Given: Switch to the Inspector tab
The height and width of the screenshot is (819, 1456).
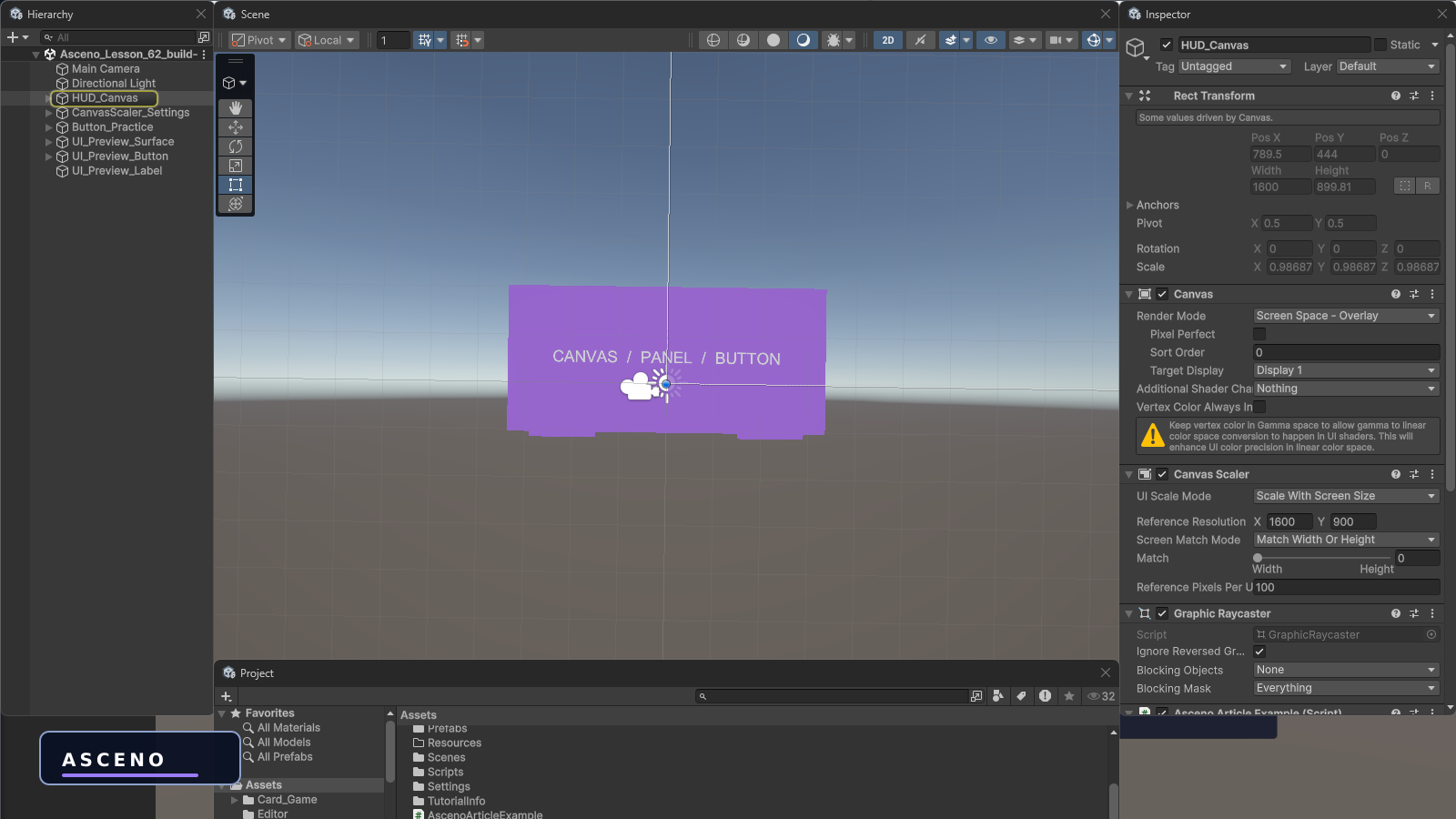Looking at the screenshot, I should click(x=1159, y=15).
